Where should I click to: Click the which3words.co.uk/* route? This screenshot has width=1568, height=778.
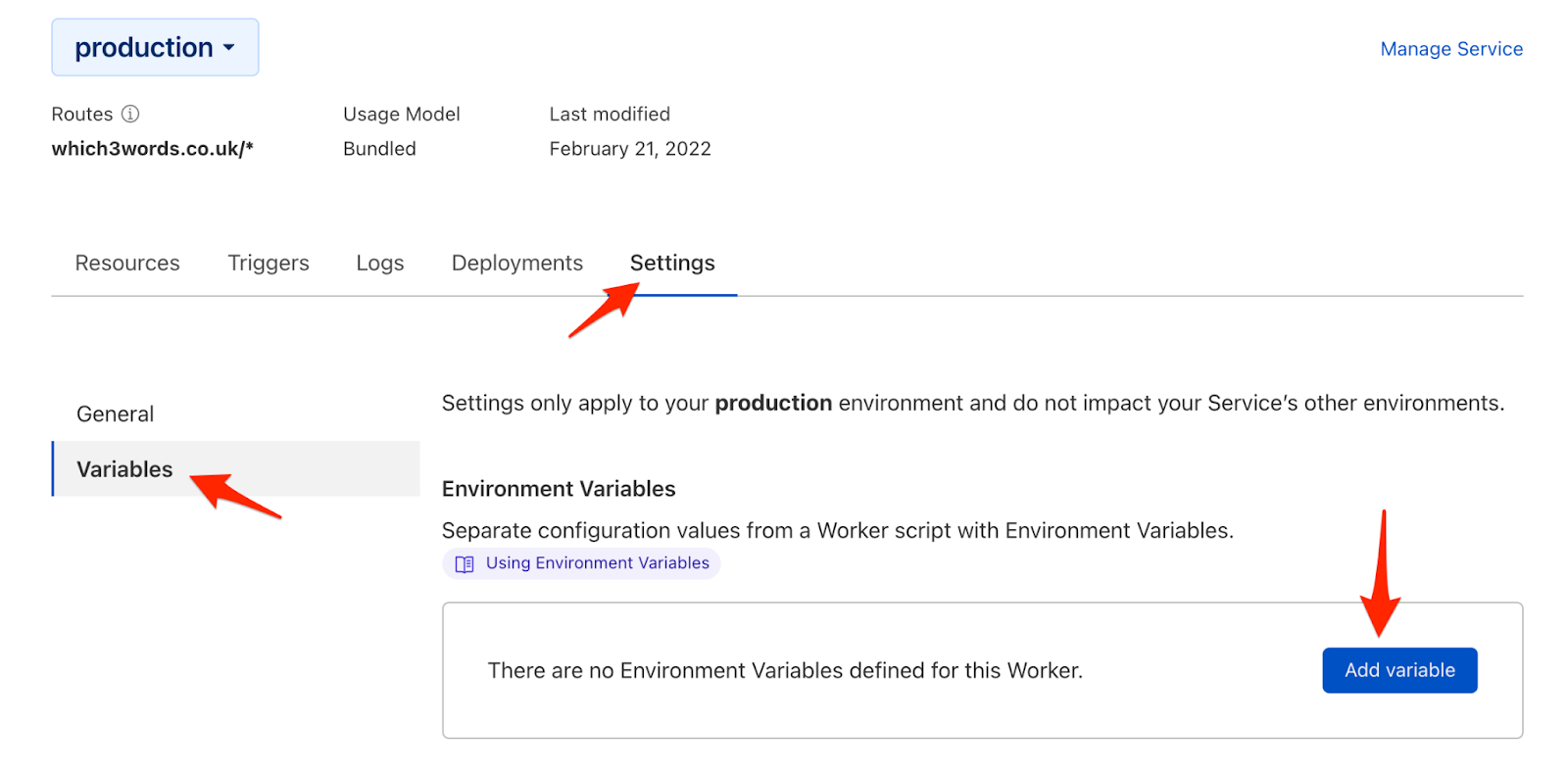pyautogui.click(x=152, y=149)
